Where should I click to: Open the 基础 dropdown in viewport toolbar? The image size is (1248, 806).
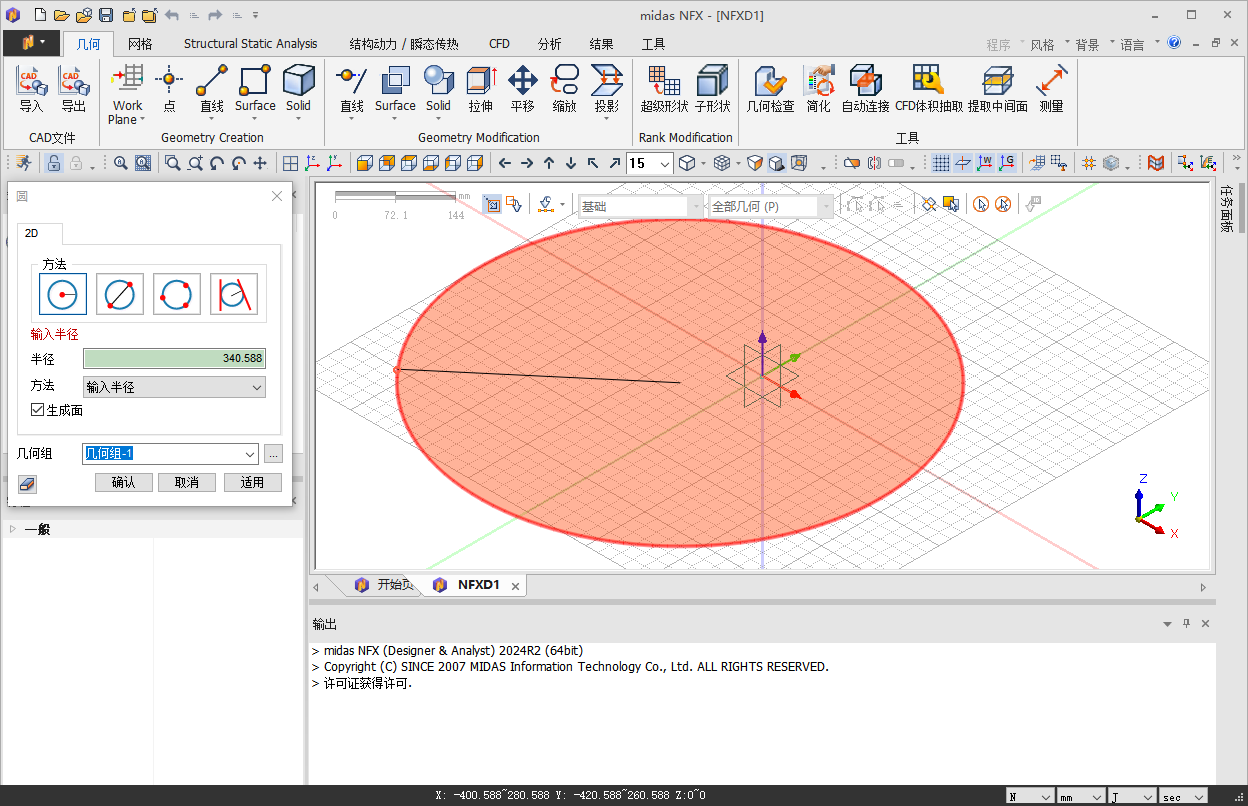point(640,206)
